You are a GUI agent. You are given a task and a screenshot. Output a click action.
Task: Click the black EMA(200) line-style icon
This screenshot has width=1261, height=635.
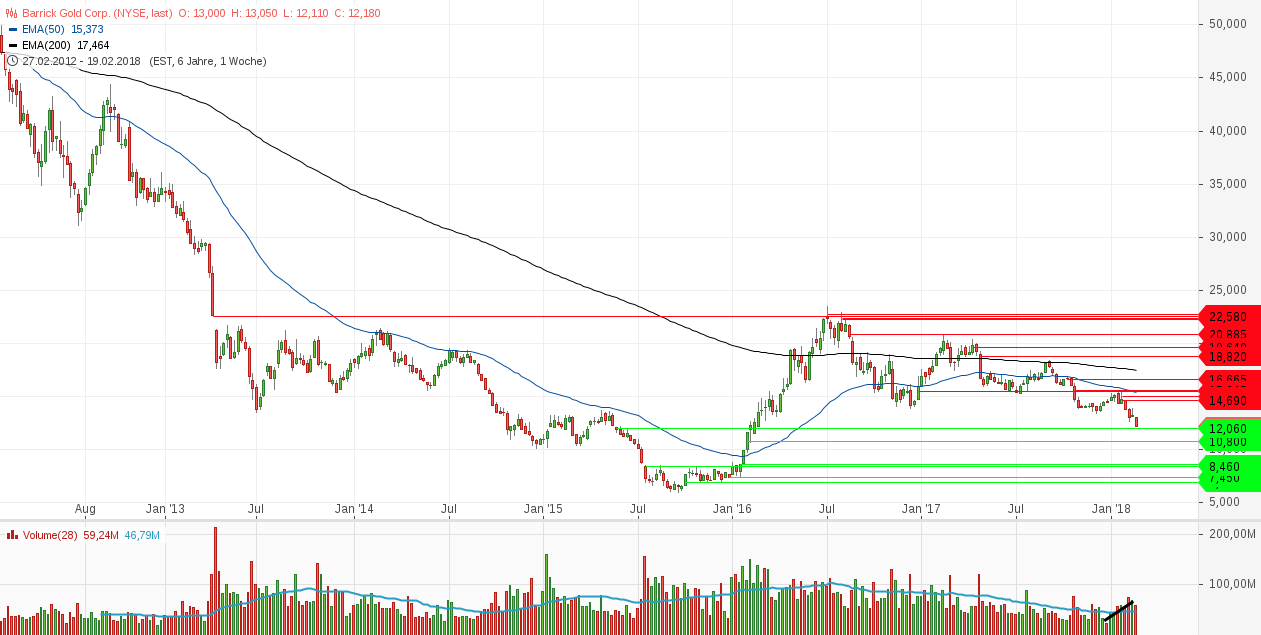11,44
